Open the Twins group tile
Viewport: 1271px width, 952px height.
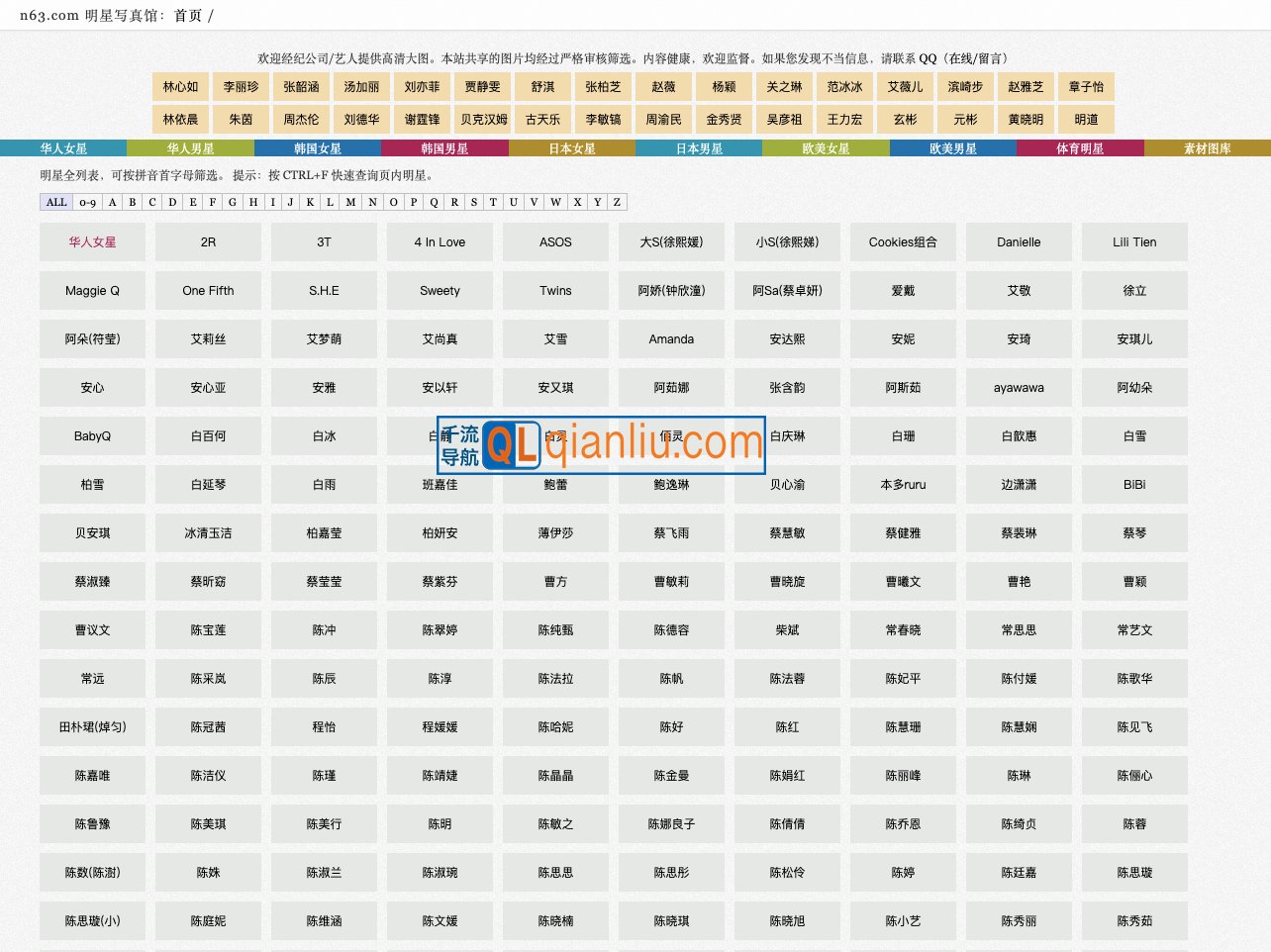(555, 291)
